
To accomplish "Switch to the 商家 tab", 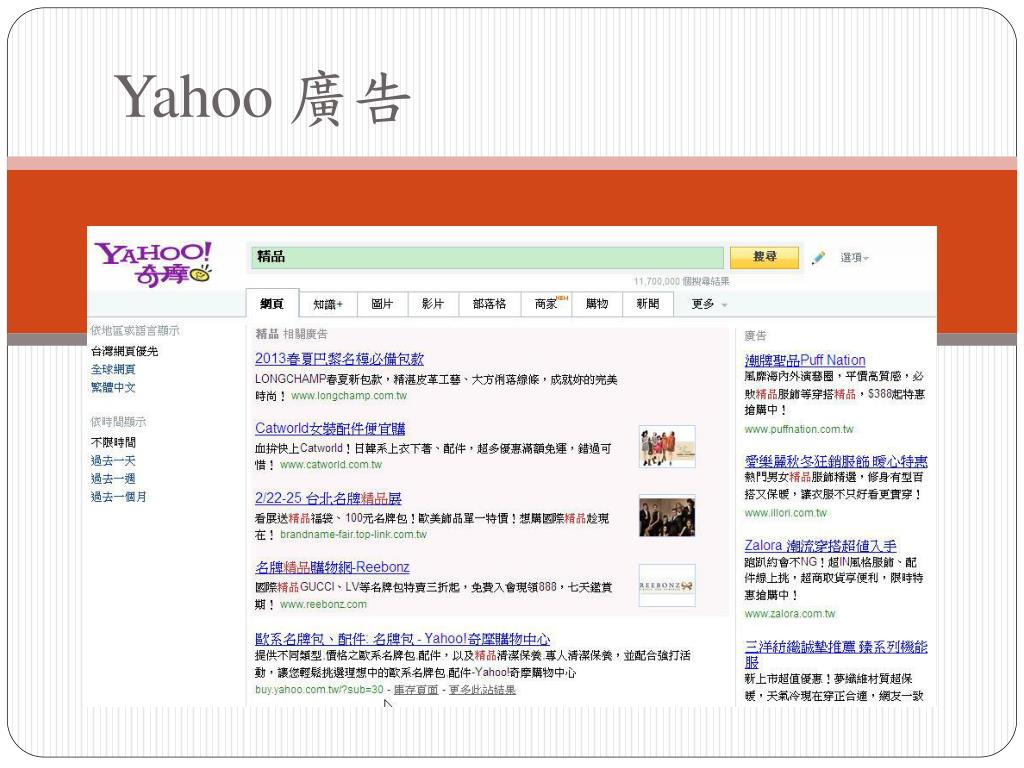I will click(x=547, y=304).
